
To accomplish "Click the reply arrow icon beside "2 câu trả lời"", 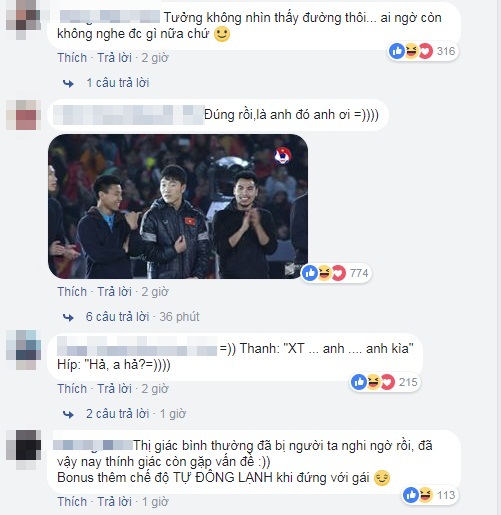I will pos(68,414).
